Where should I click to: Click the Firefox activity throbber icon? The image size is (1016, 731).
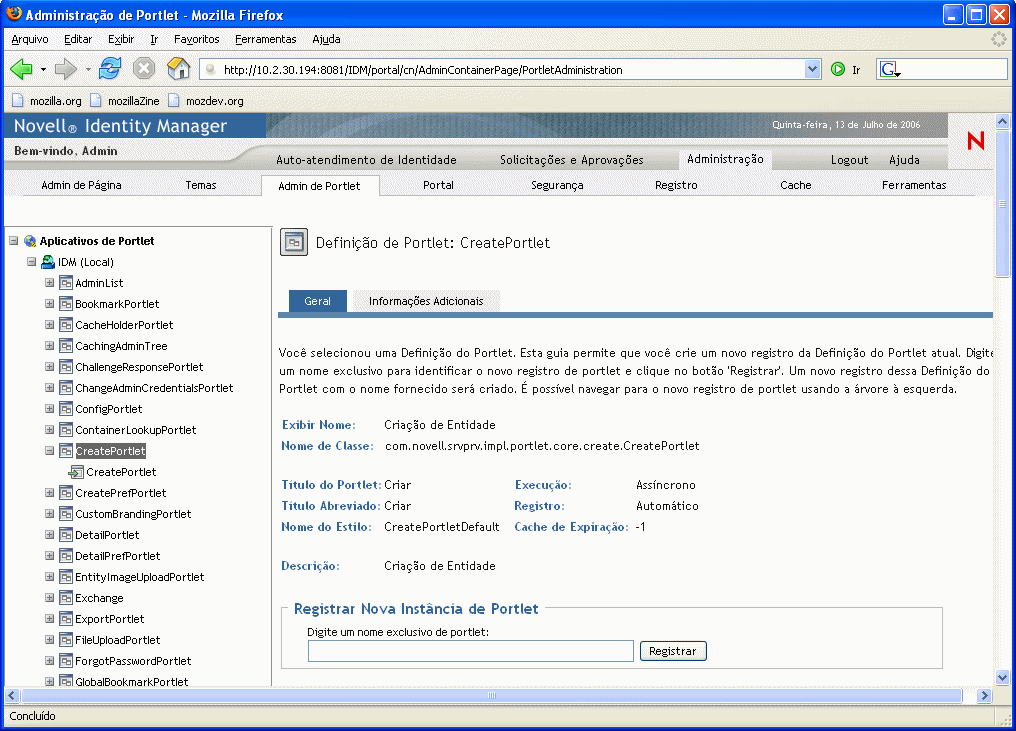click(x=999, y=39)
